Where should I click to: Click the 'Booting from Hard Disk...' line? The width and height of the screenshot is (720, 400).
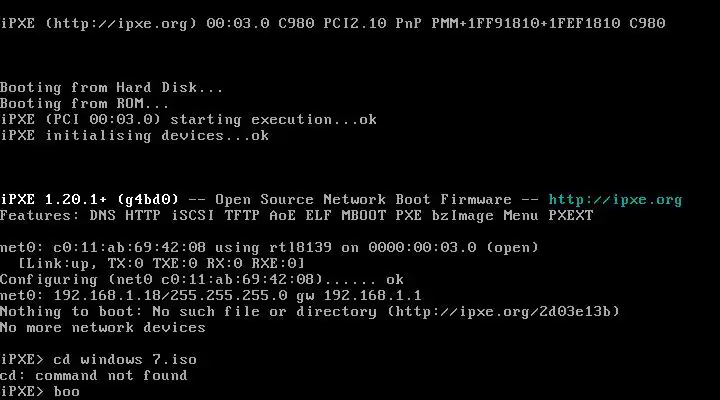[112, 88]
